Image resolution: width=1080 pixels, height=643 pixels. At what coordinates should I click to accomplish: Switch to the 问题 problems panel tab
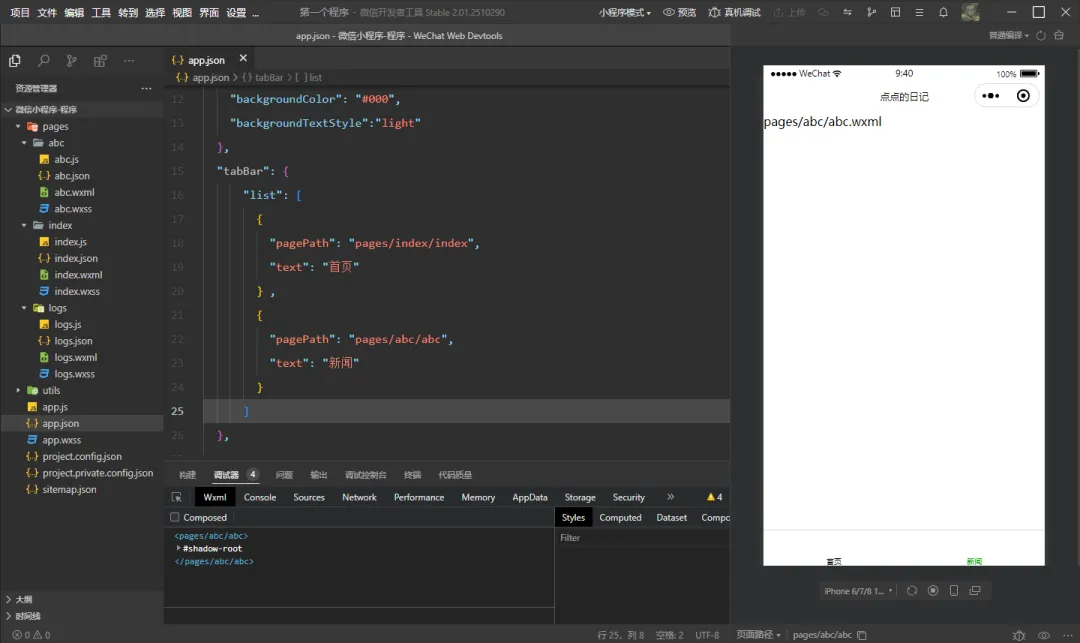click(x=284, y=475)
